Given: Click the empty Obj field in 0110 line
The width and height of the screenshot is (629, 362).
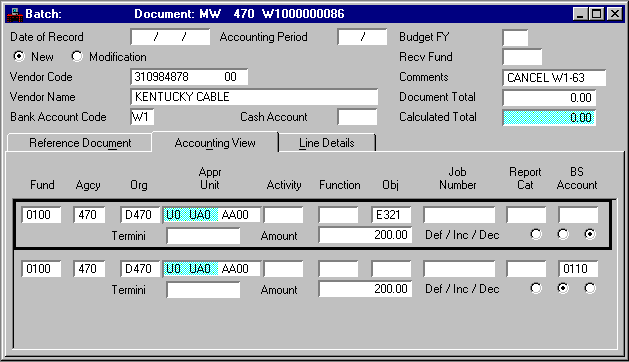Looking at the screenshot, I should click(391, 269).
